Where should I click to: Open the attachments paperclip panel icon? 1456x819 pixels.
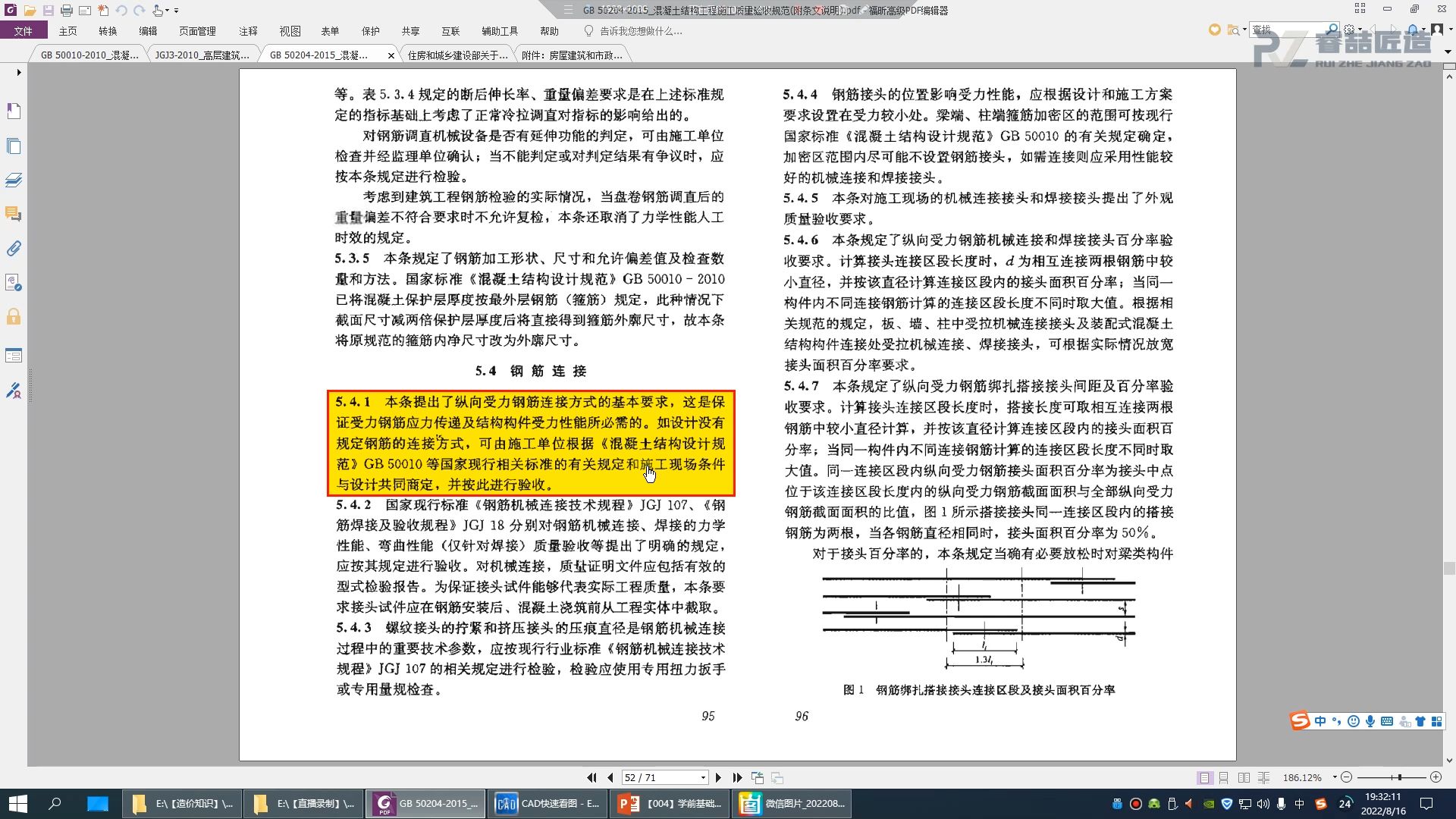13,248
